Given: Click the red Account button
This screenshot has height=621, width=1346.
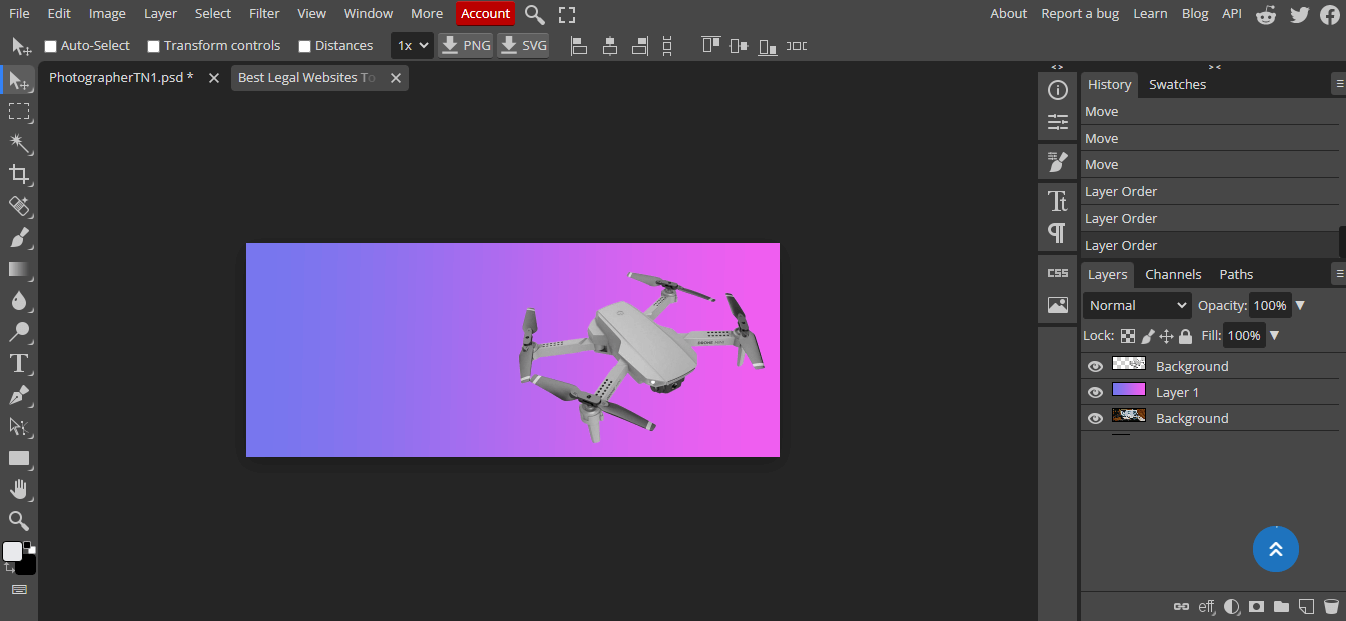Looking at the screenshot, I should click(485, 14).
